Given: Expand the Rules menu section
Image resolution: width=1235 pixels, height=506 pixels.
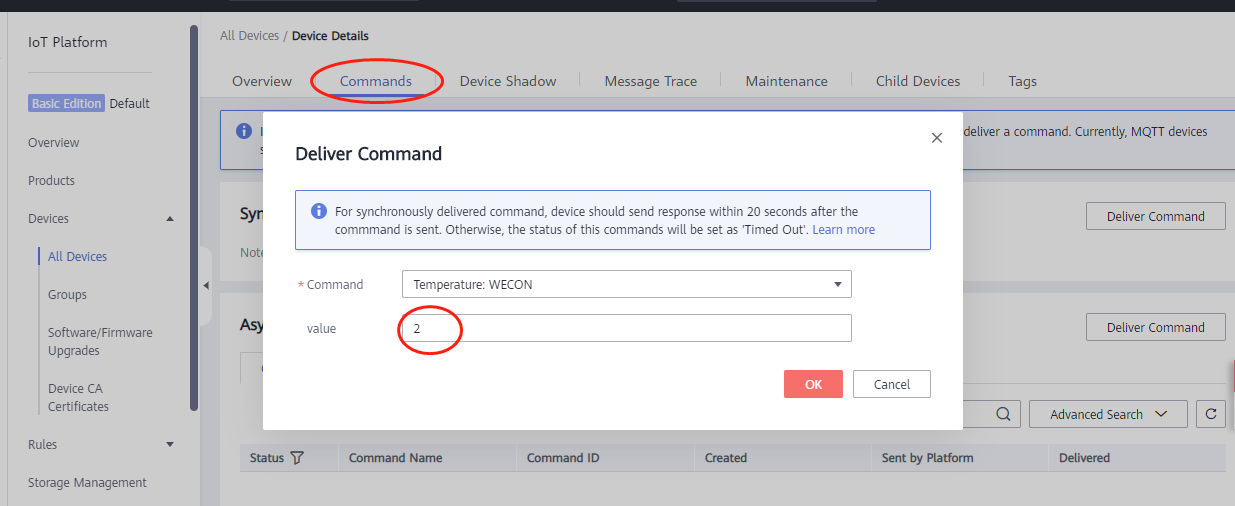Looking at the screenshot, I should [x=169, y=445].
